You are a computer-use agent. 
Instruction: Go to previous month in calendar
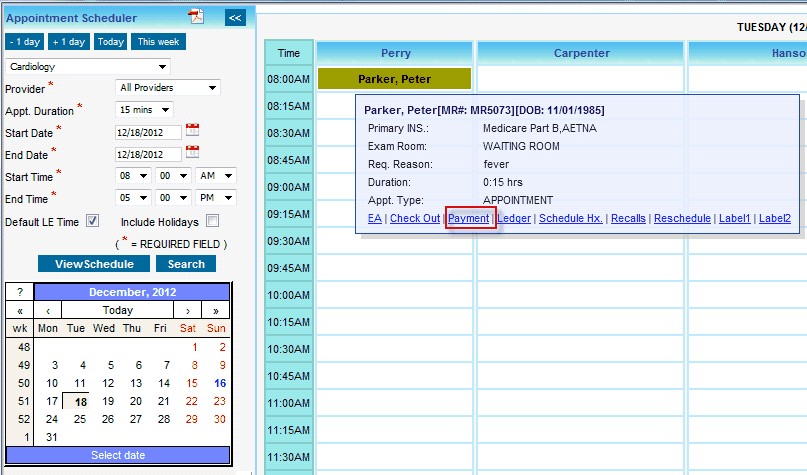click(x=48, y=310)
